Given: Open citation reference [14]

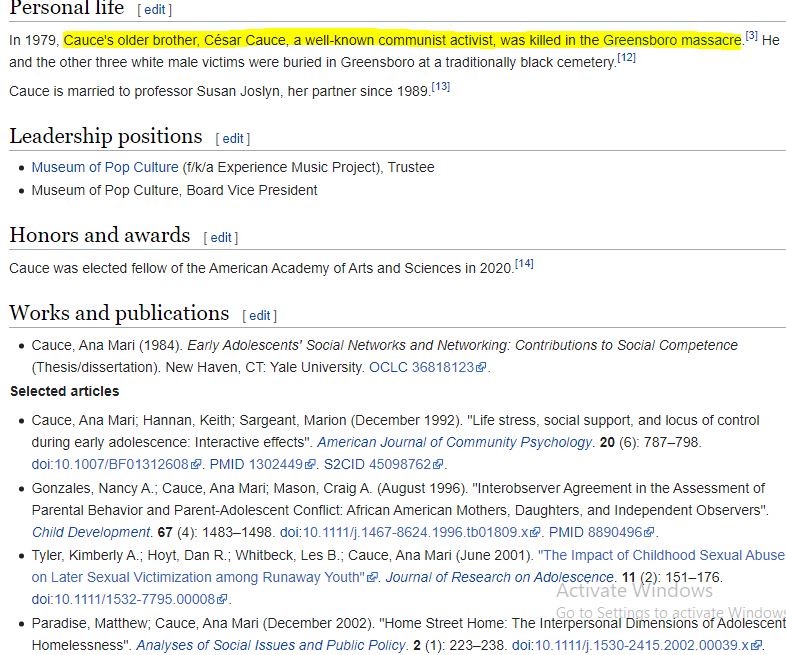Looking at the screenshot, I should pyautogui.click(x=524, y=264).
